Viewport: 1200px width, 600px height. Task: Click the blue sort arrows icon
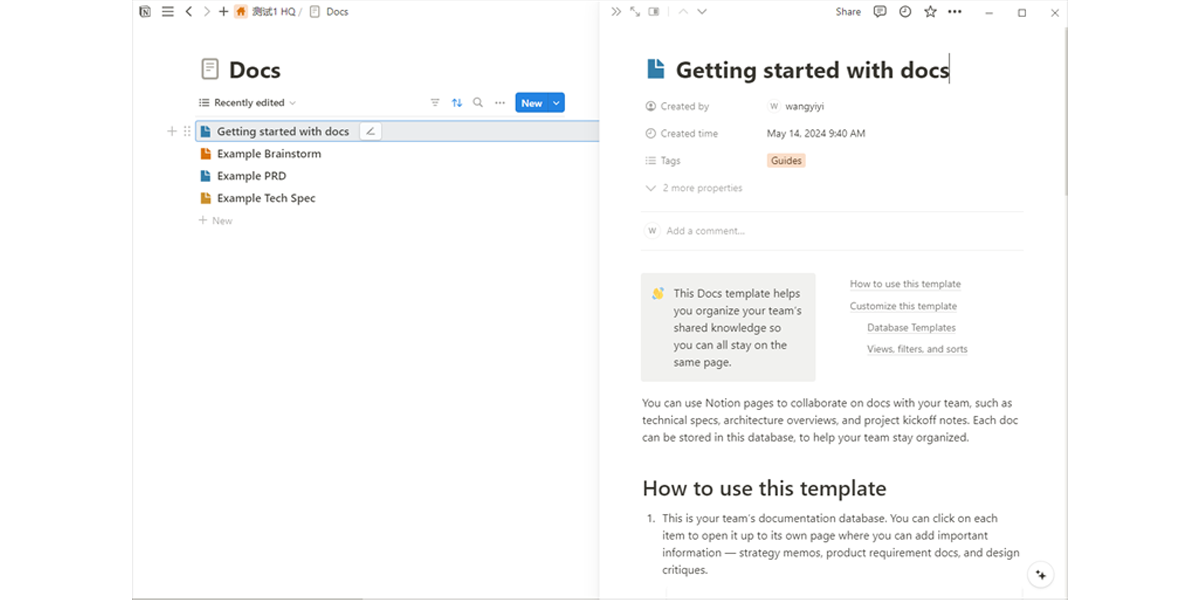(x=457, y=103)
